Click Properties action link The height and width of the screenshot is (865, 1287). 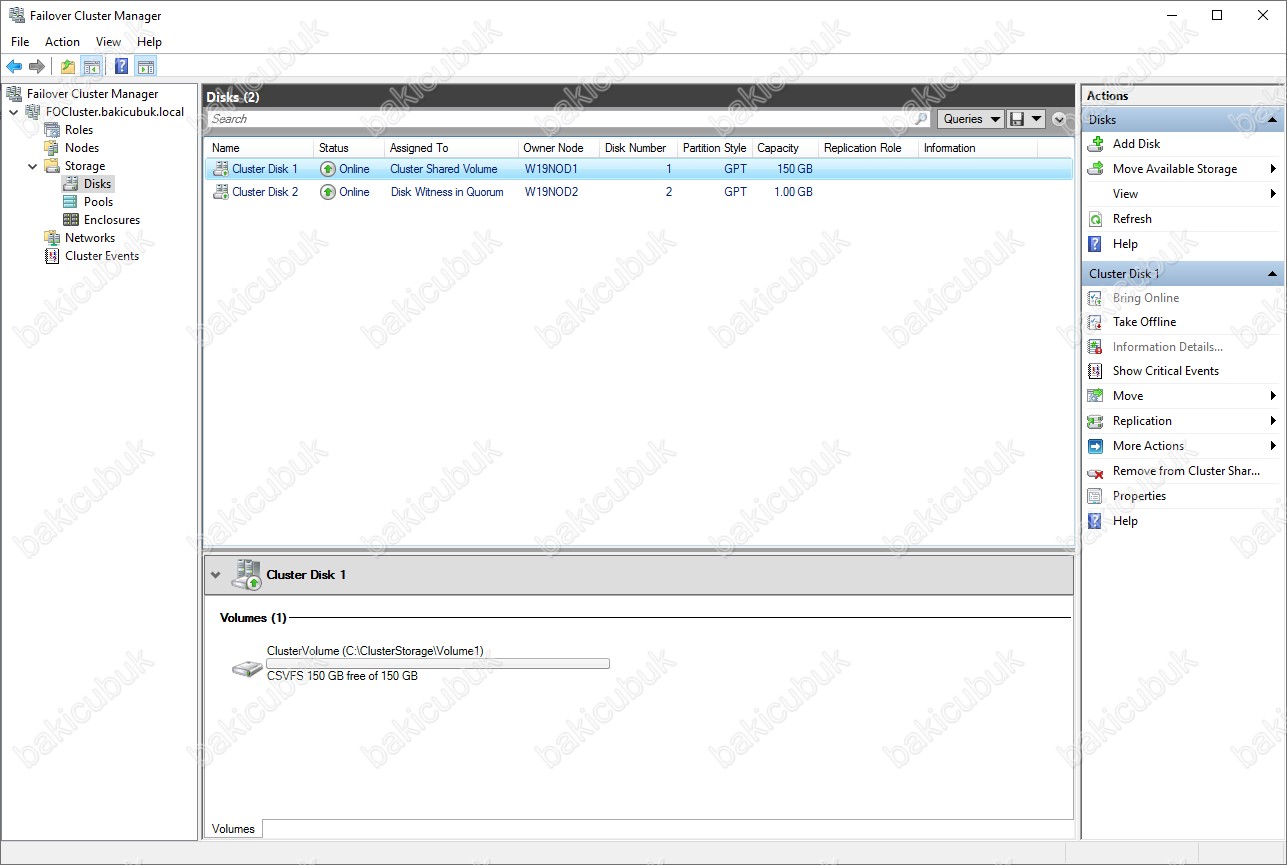1139,496
